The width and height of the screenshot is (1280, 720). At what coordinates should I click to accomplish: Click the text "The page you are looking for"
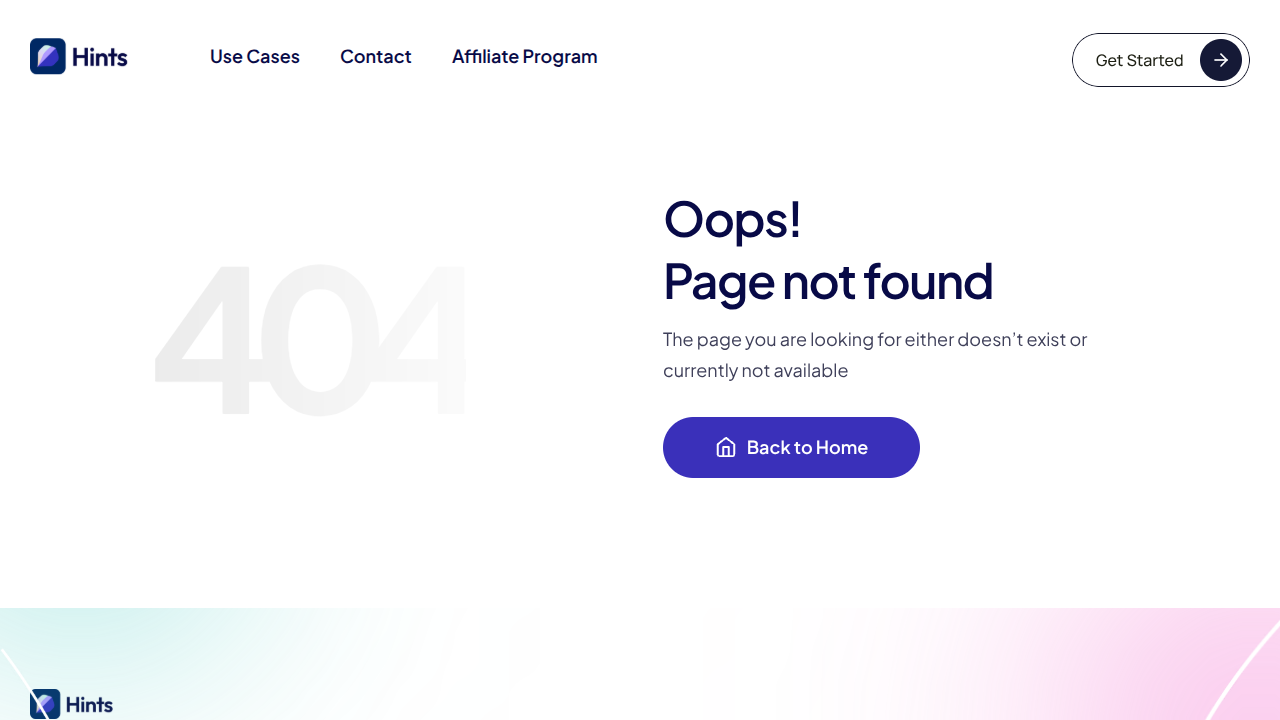tap(768, 339)
